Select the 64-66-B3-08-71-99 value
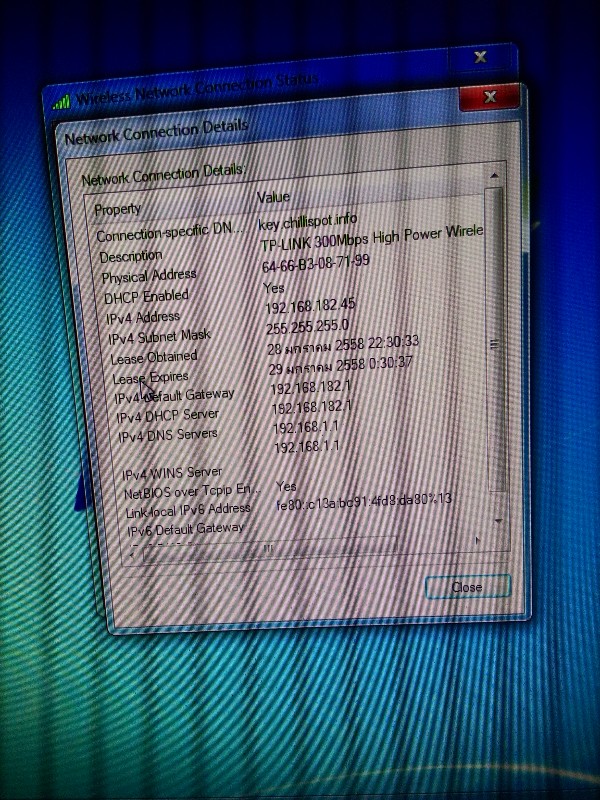Viewport: 600px width, 800px height. point(316,263)
